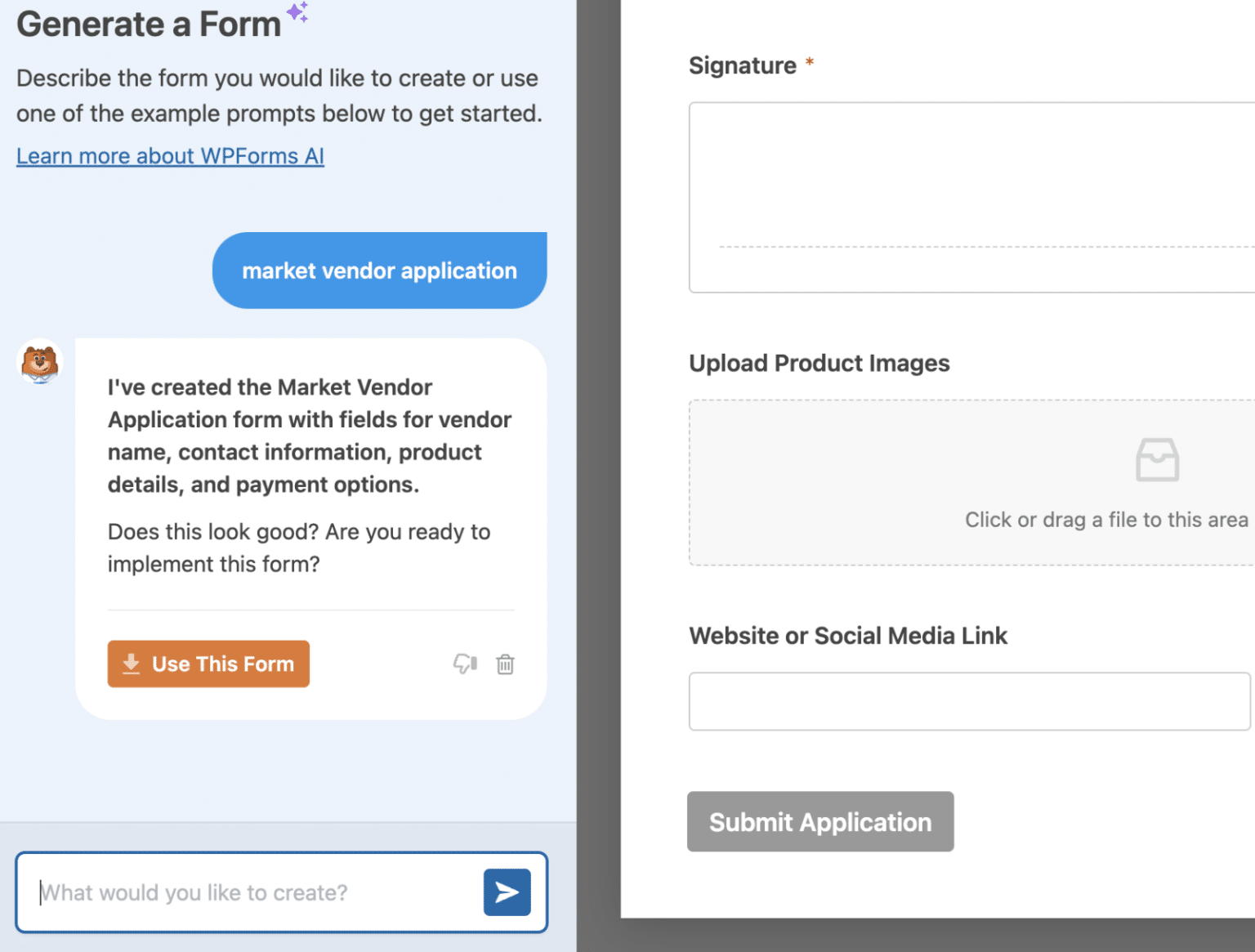Click the paper plane send icon
The height and width of the screenshot is (952, 1255).
(507, 892)
